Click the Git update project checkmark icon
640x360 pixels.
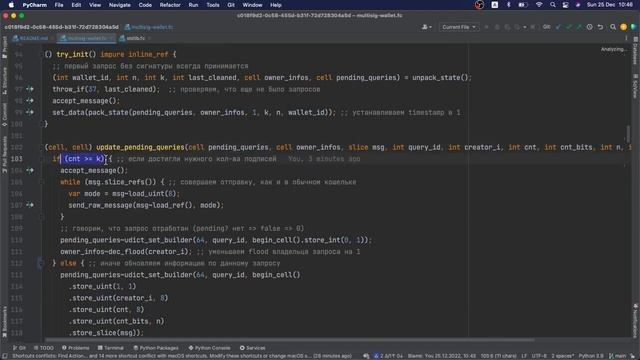[x=558, y=27]
